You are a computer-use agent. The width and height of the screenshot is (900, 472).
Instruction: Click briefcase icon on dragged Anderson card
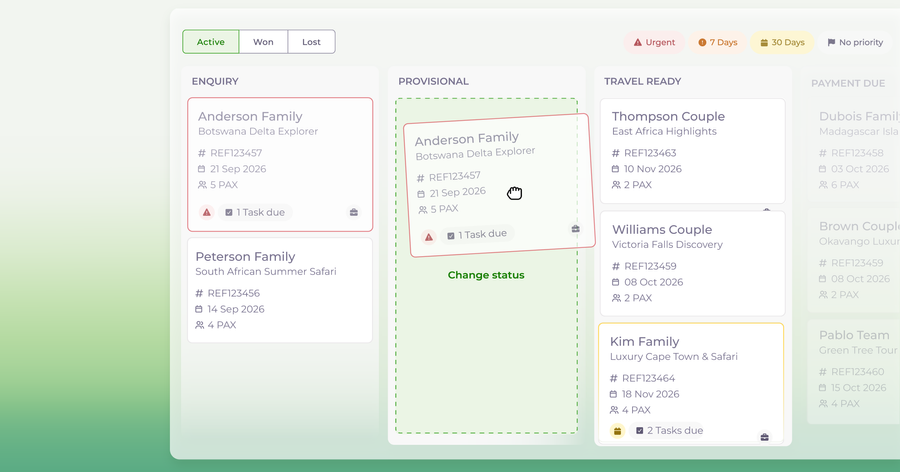[x=575, y=229]
